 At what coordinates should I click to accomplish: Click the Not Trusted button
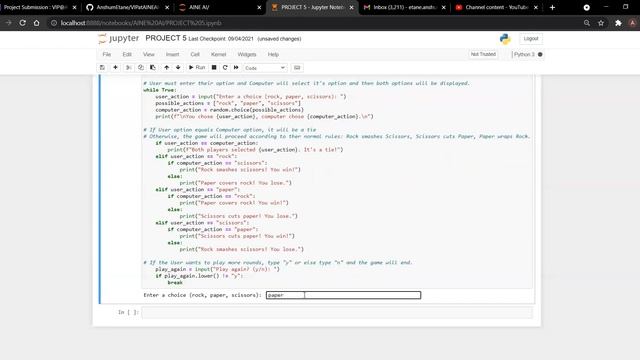pyautogui.click(x=483, y=54)
